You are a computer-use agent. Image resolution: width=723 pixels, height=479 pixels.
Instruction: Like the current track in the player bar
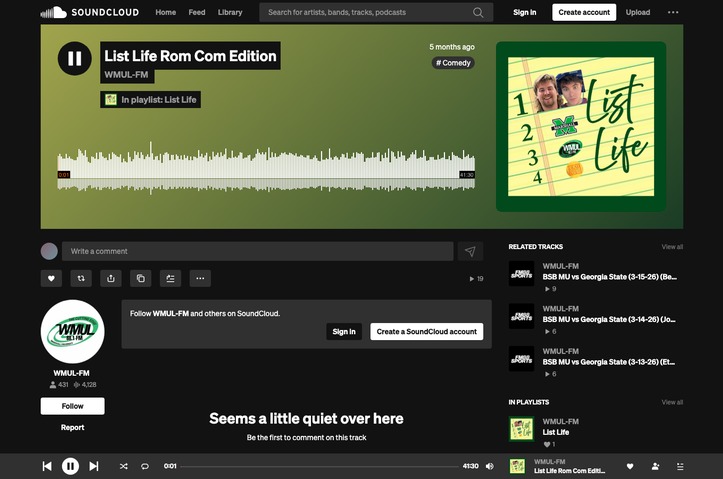pos(630,467)
